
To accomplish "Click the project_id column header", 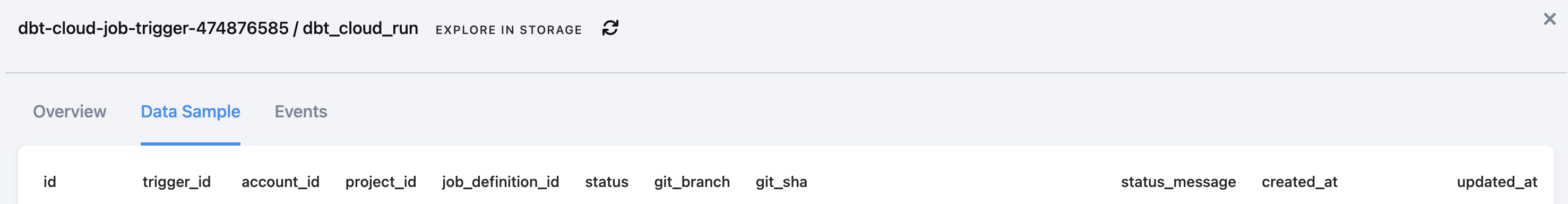I will coord(381,182).
